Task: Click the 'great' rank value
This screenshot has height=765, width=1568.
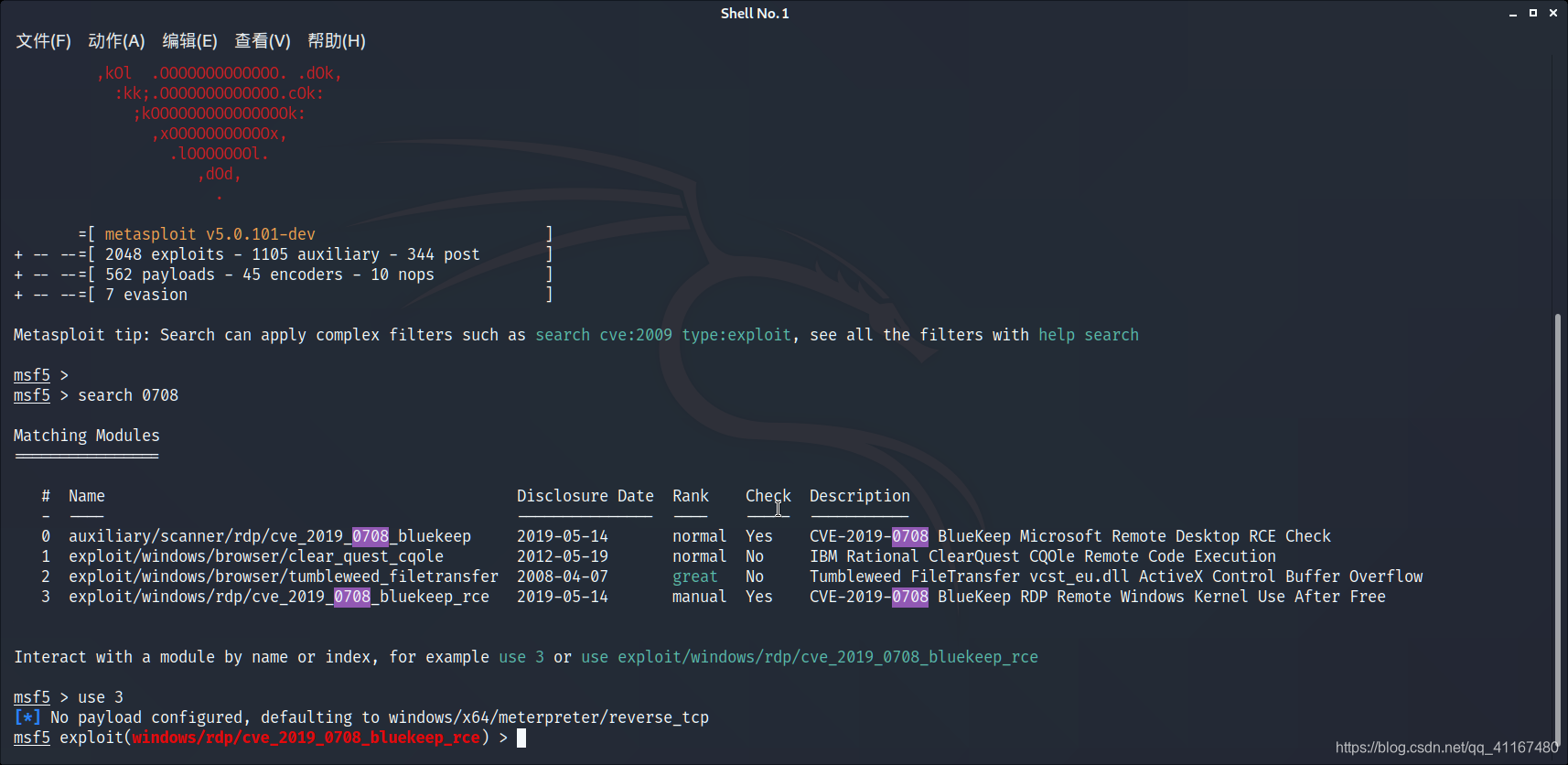Action: 695,576
